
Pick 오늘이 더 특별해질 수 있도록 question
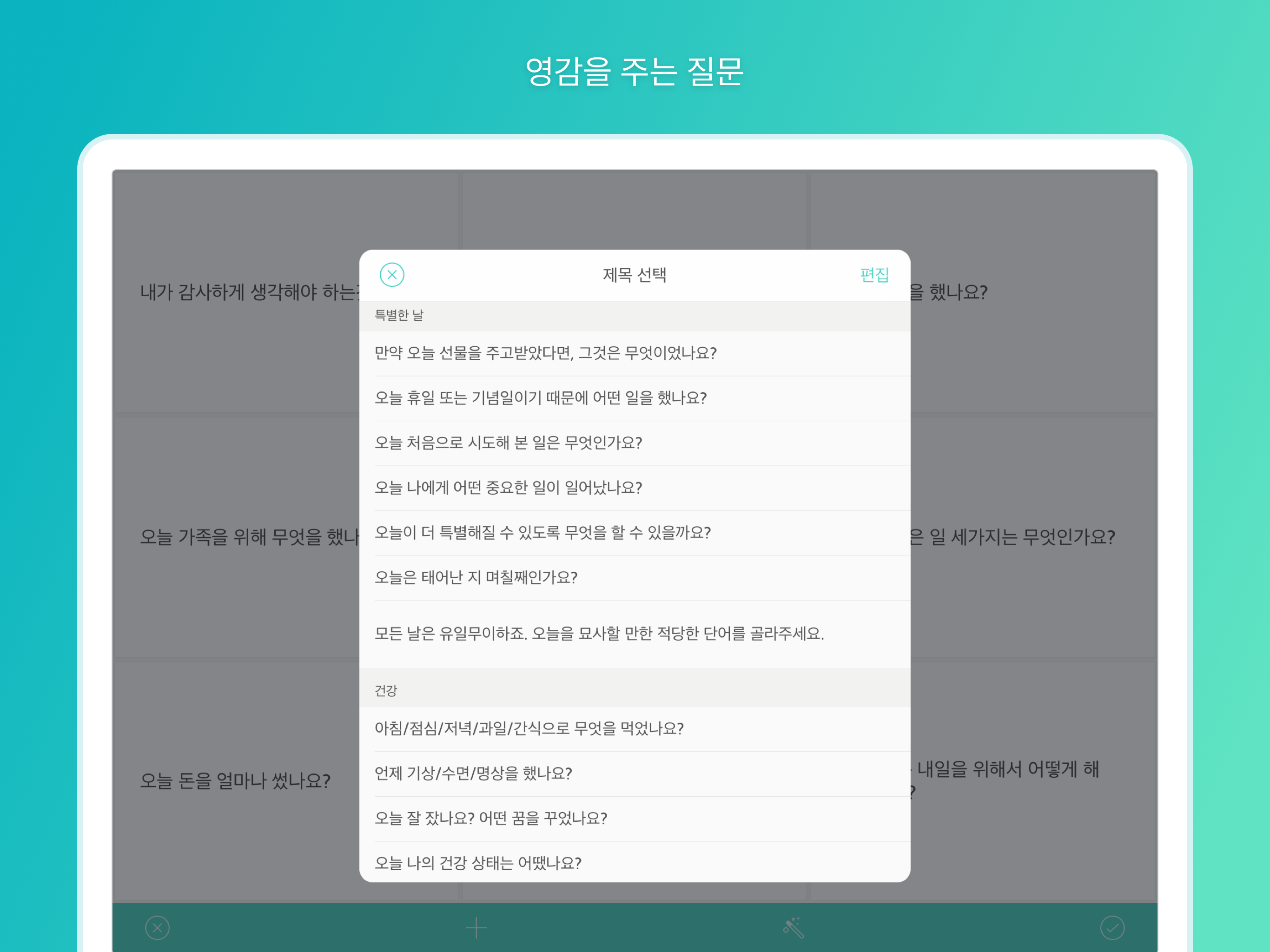click(542, 532)
